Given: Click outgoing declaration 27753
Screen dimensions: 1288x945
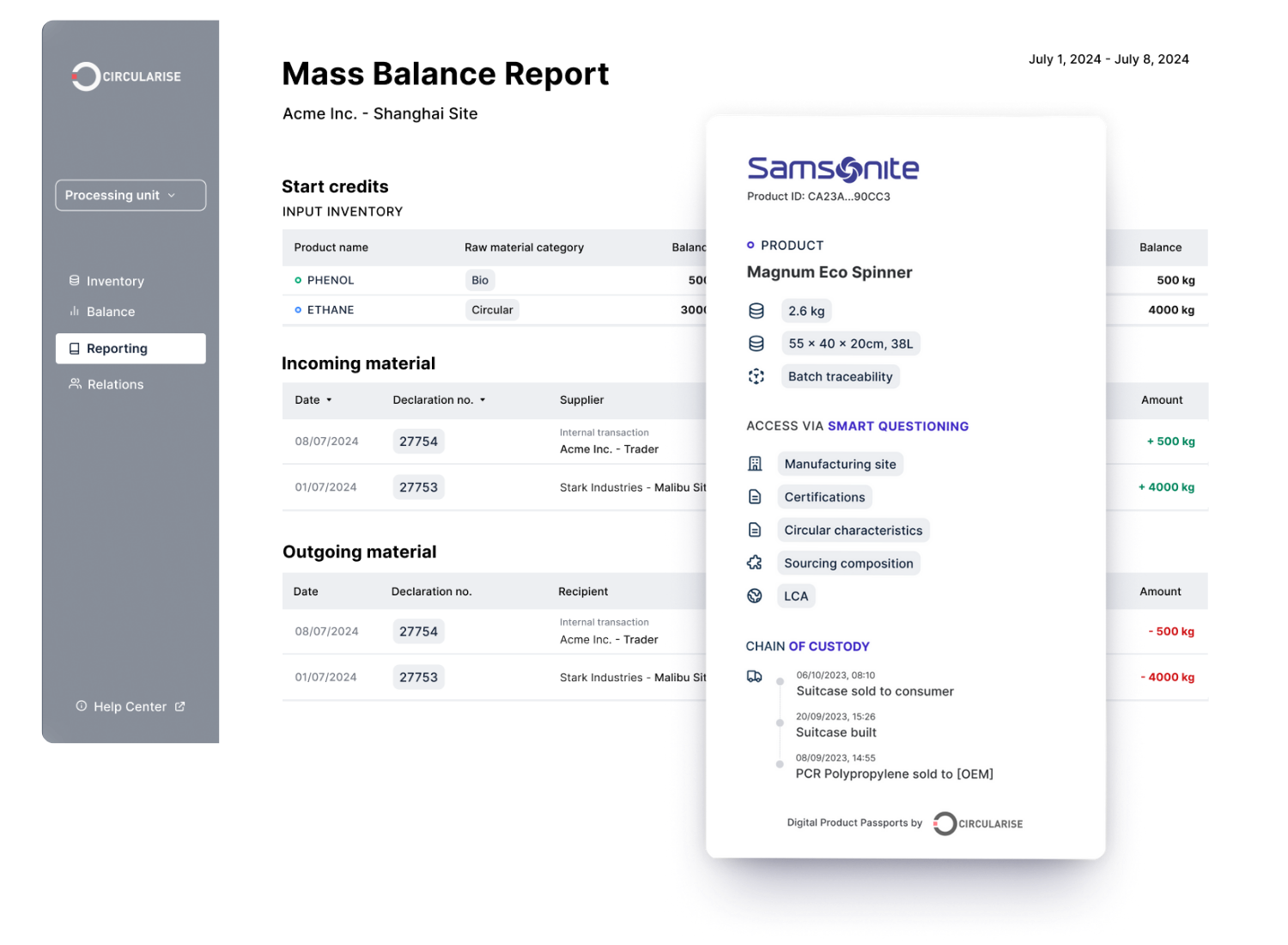Looking at the screenshot, I should pyautogui.click(x=418, y=677).
